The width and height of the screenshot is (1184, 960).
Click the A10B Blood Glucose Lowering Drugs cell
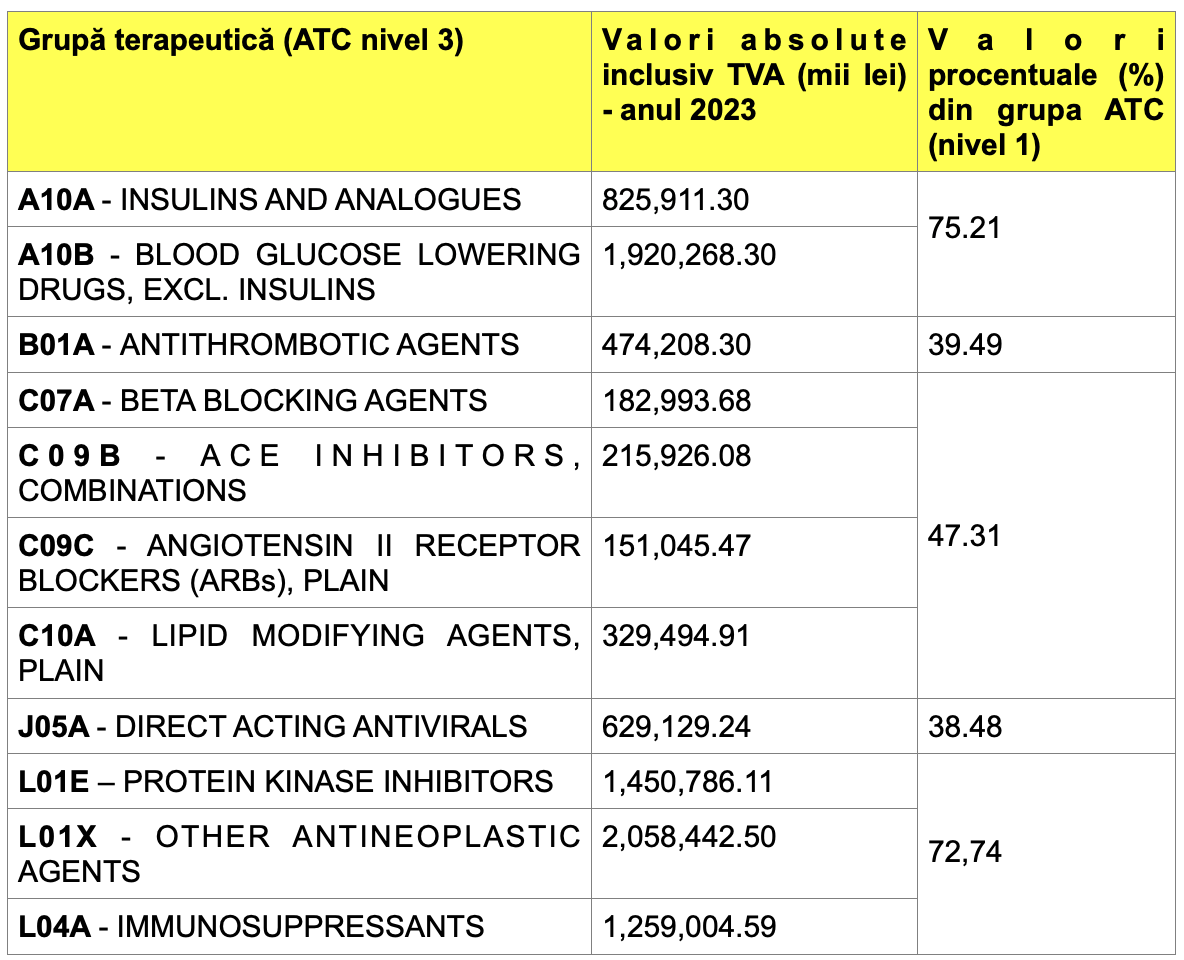(x=300, y=272)
